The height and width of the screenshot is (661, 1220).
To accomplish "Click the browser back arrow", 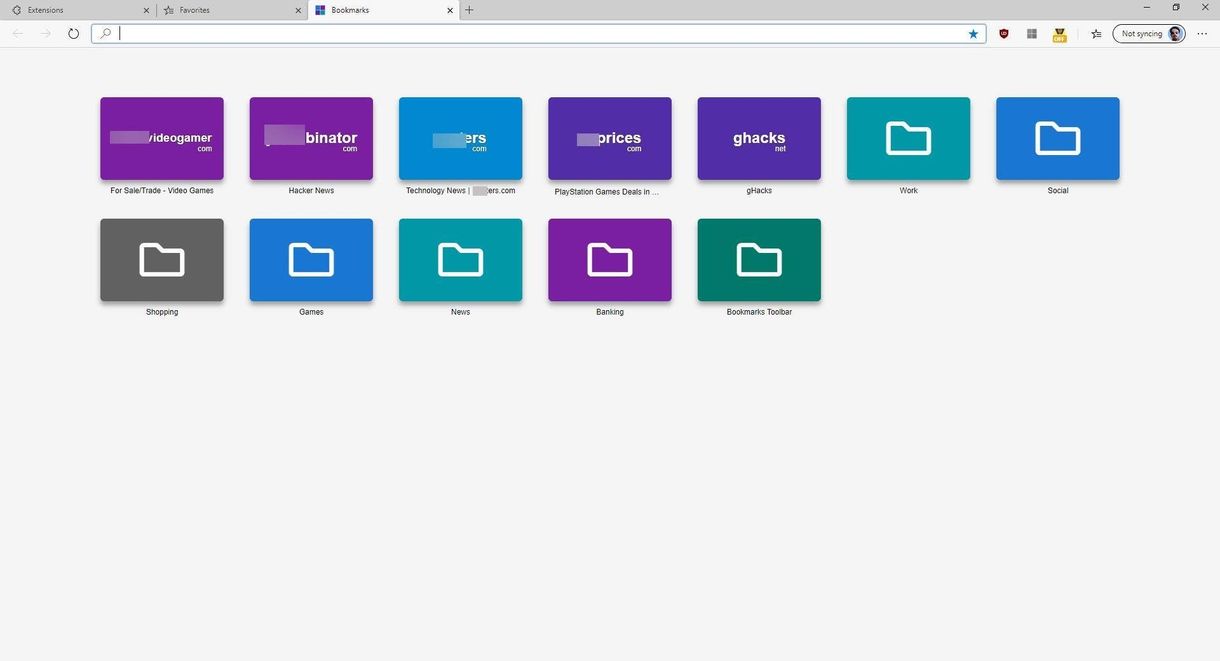I will 18,33.
